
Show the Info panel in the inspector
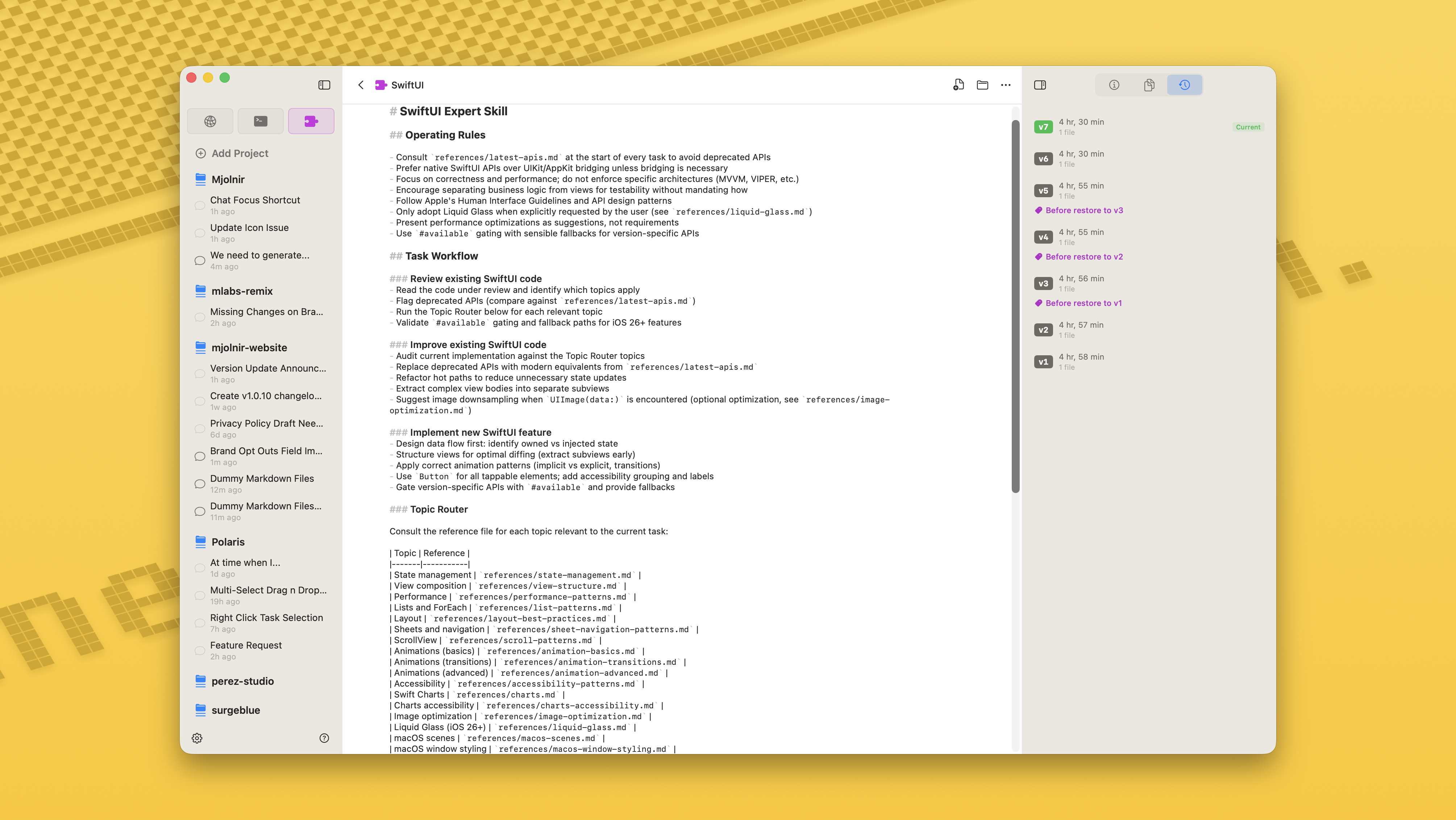pos(1114,84)
